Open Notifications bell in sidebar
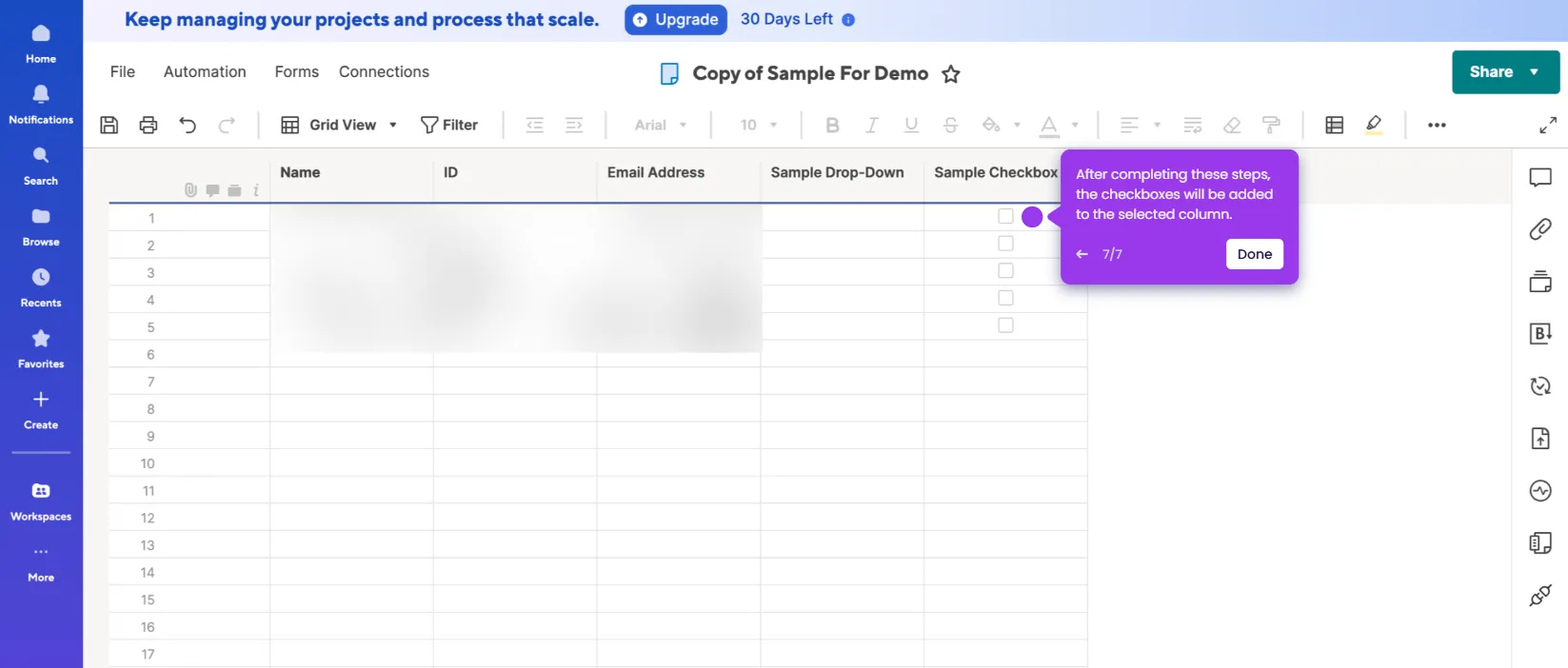The width and height of the screenshot is (1568, 668). (x=41, y=105)
